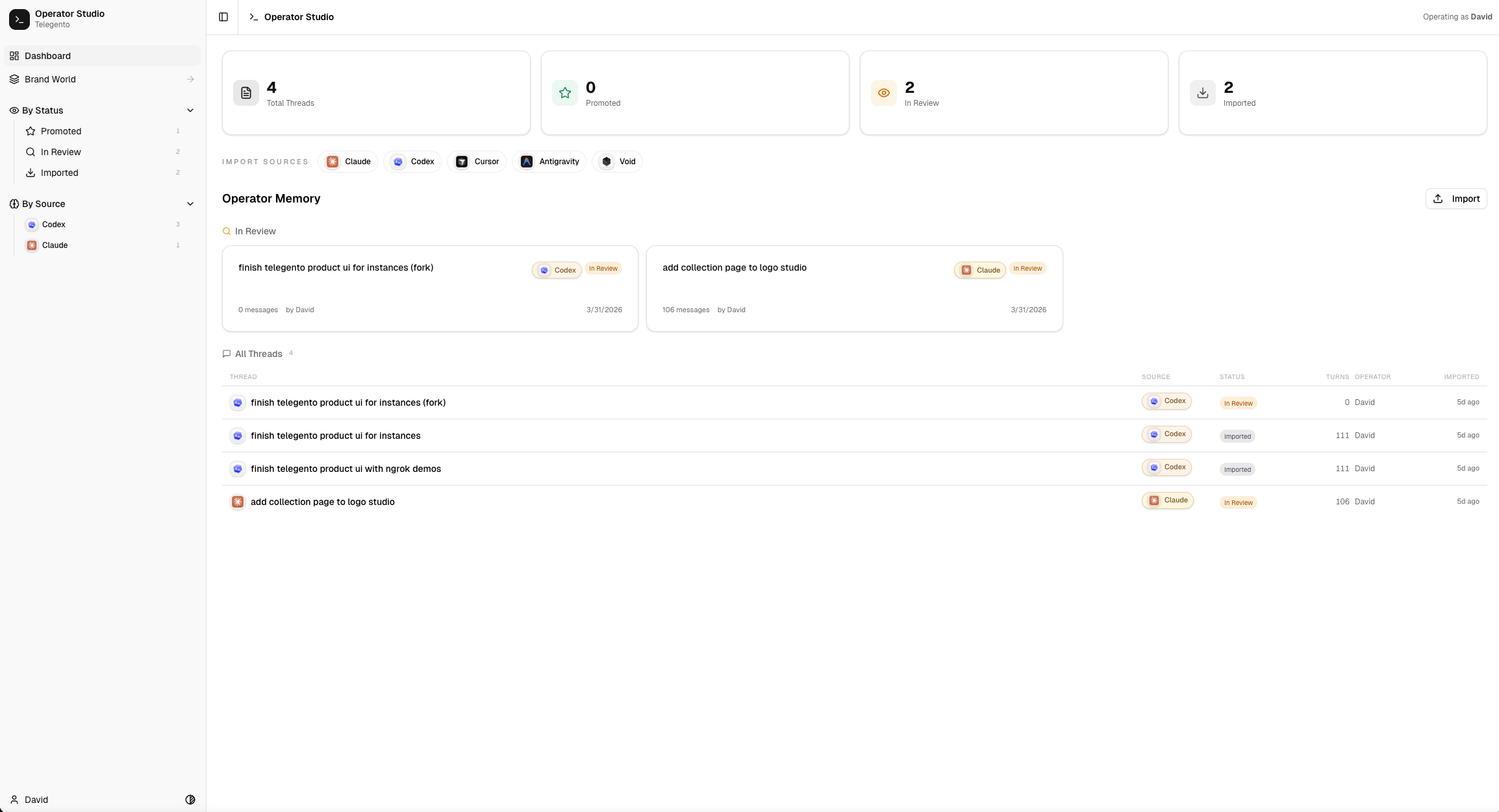The width and height of the screenshot is (1499, 812).
Task: Open the add collection page to logo studio thread
Action: (x=734, y=267)
